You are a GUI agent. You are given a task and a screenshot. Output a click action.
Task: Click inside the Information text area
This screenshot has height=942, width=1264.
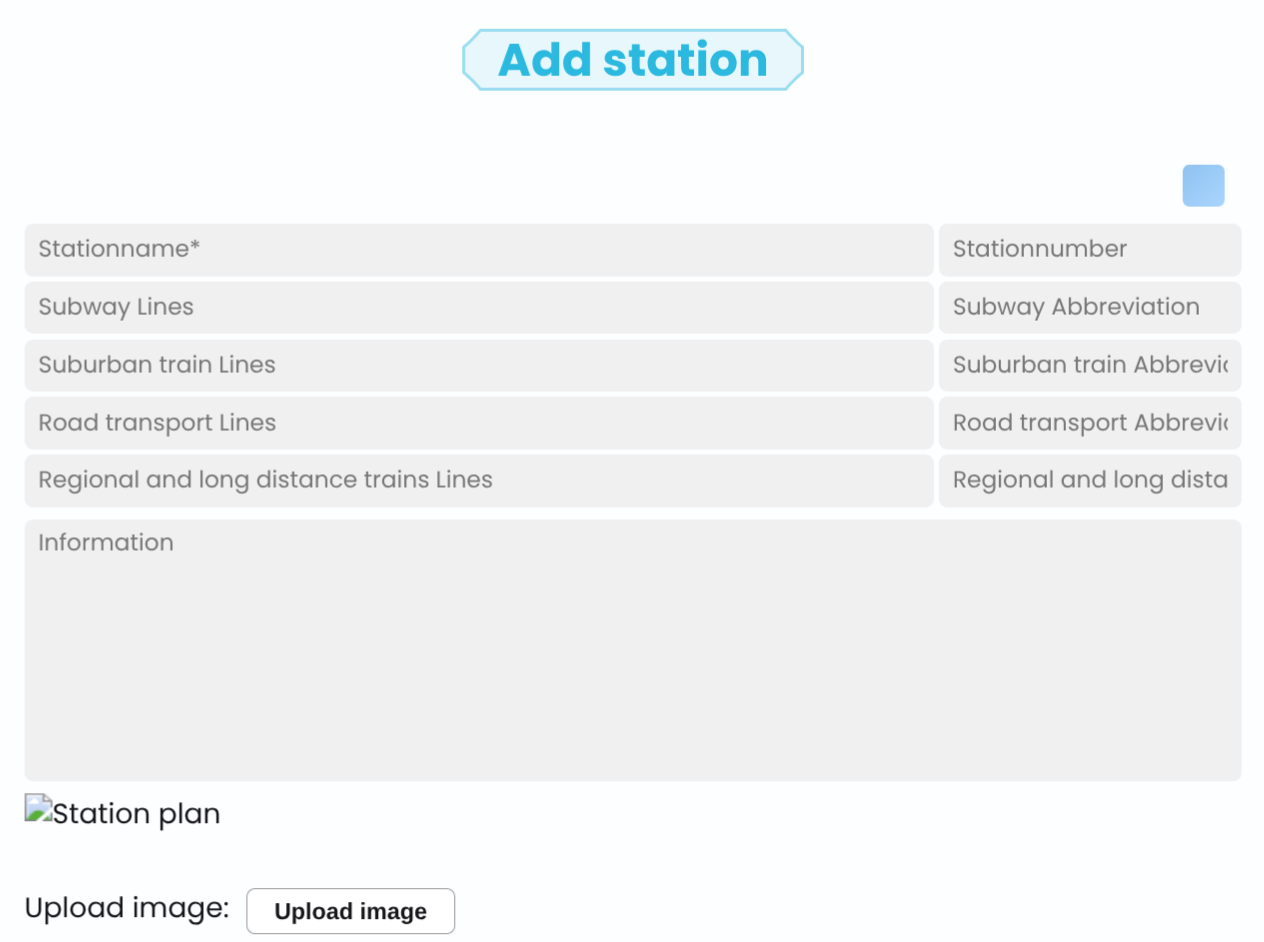click(632, 650)
